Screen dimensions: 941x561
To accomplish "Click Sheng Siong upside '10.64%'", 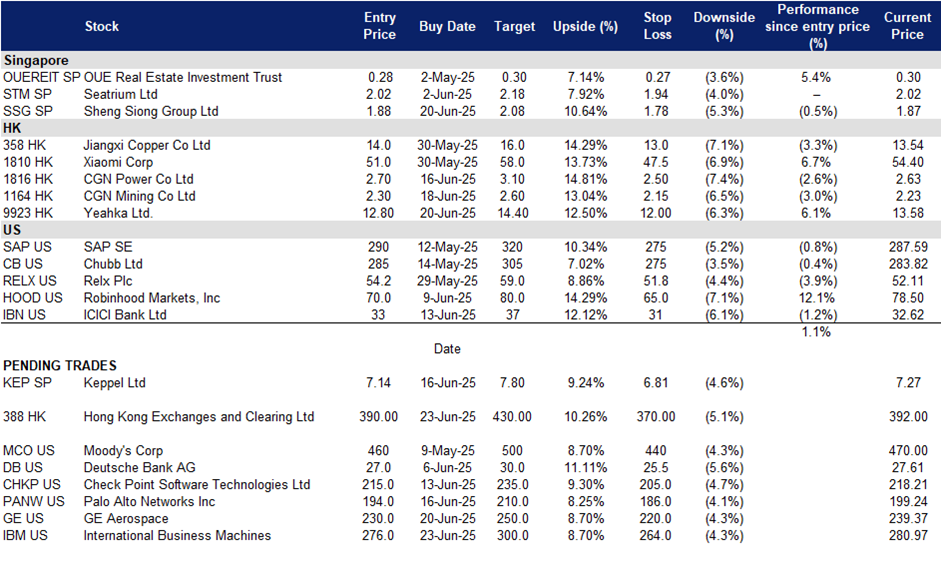I will (586, 111).
